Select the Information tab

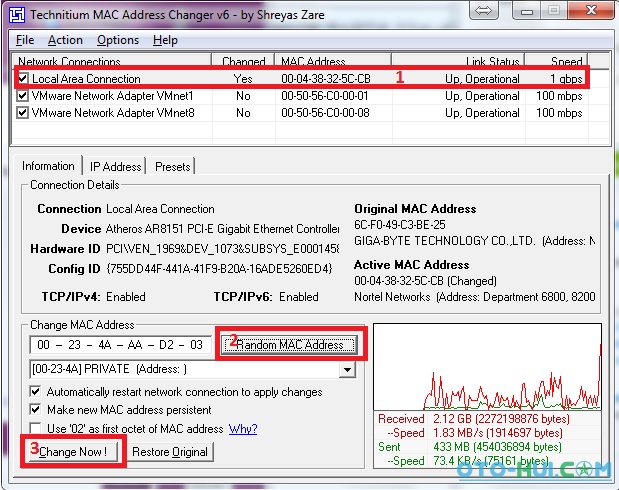48,166
